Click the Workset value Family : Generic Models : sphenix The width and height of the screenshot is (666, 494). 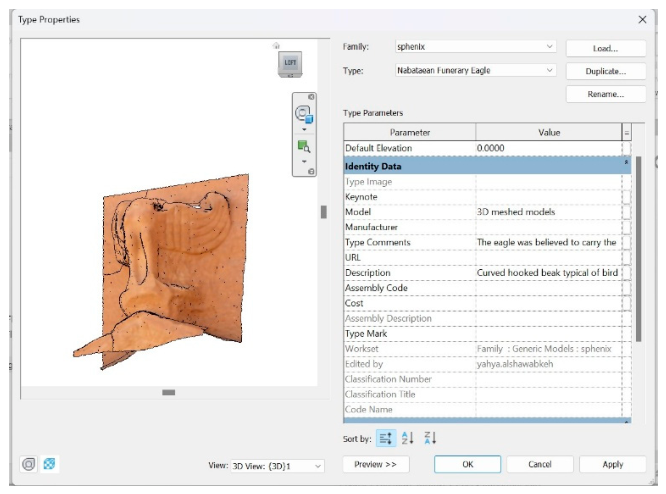coord(544,349)
